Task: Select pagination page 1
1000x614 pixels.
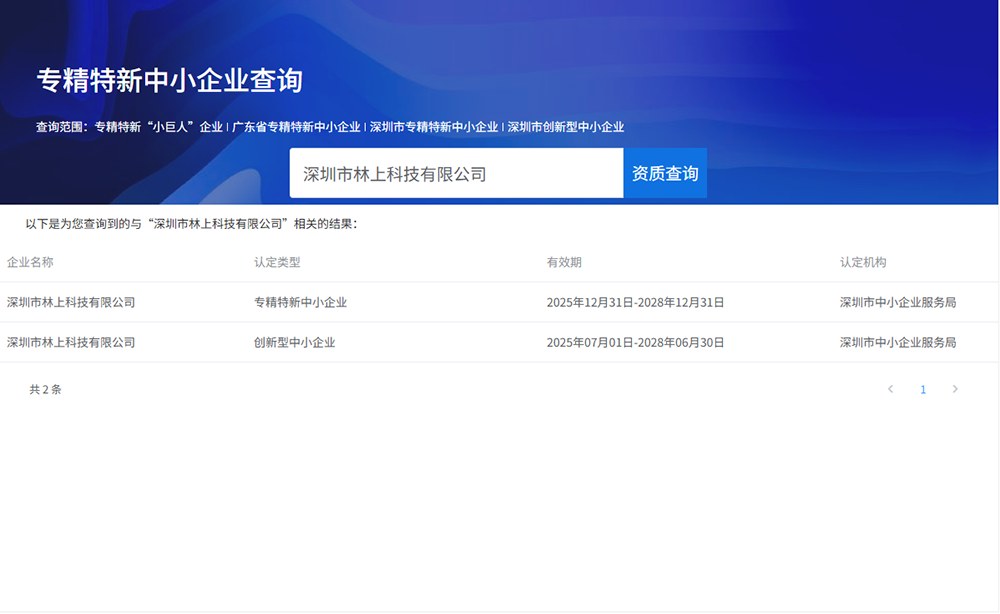Action: (x=923, y=390)
